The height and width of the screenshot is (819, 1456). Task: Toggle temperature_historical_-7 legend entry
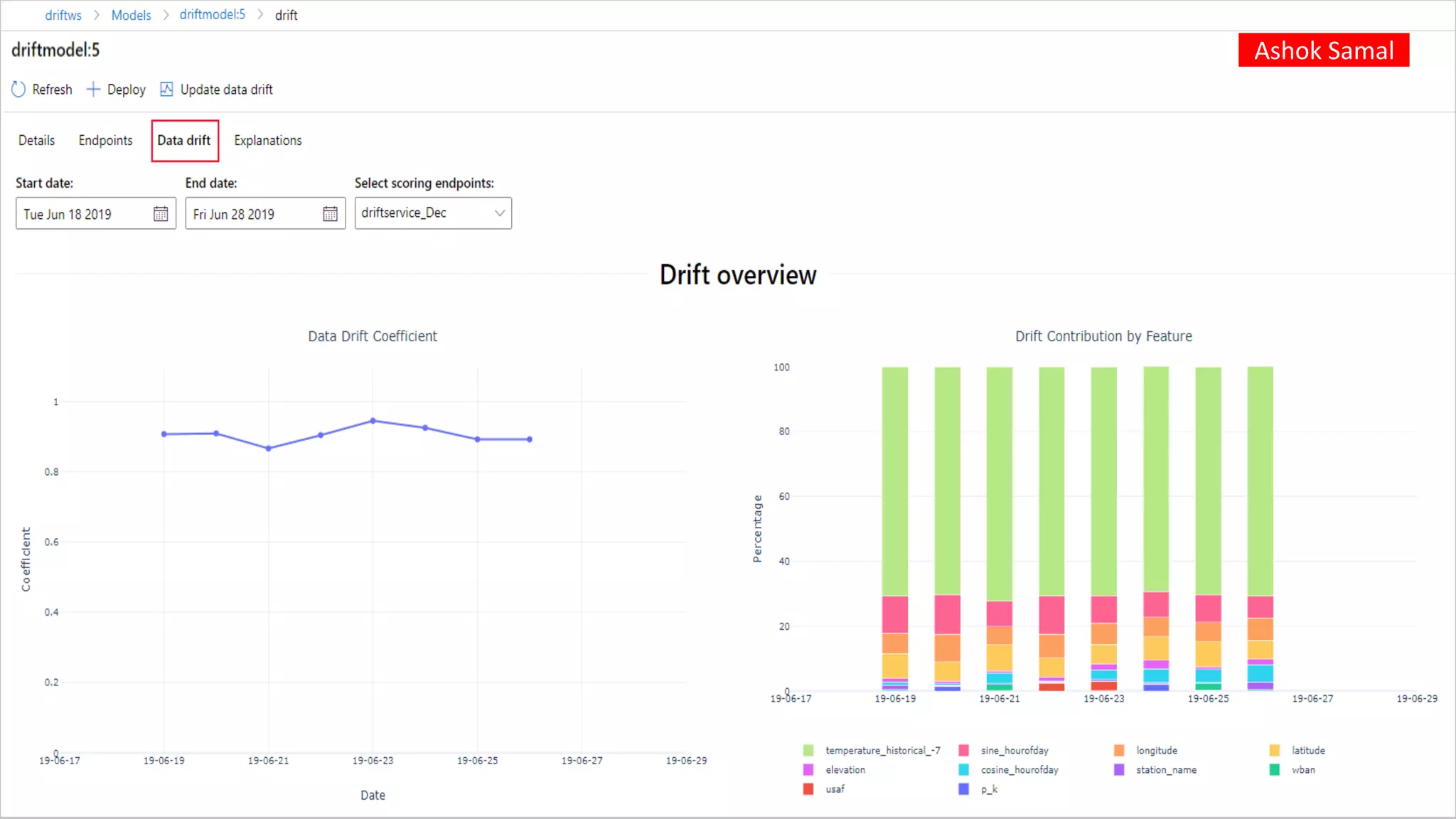click(882, 750)
